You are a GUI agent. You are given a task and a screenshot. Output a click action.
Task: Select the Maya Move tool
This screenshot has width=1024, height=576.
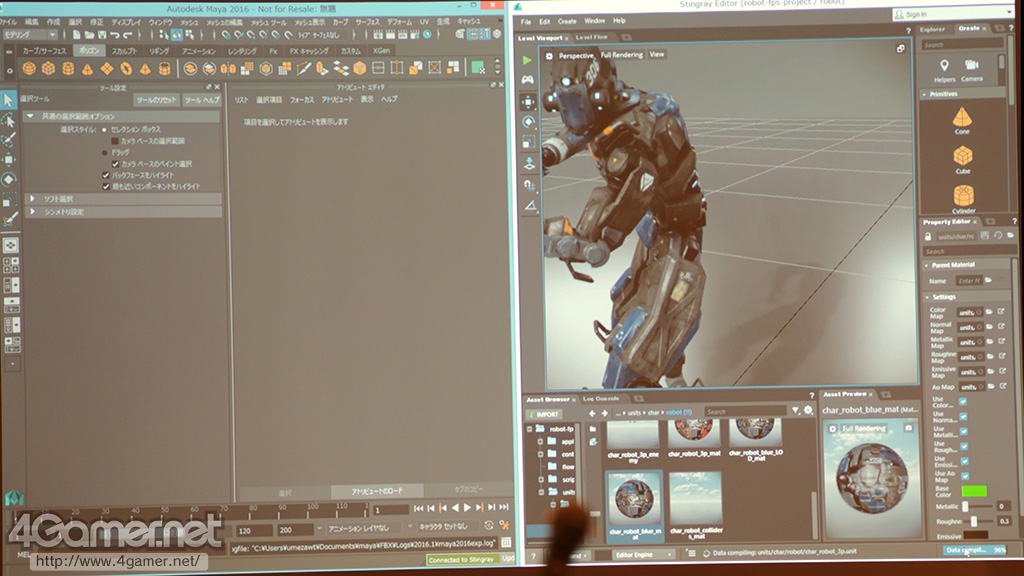[x=8, y=159]
